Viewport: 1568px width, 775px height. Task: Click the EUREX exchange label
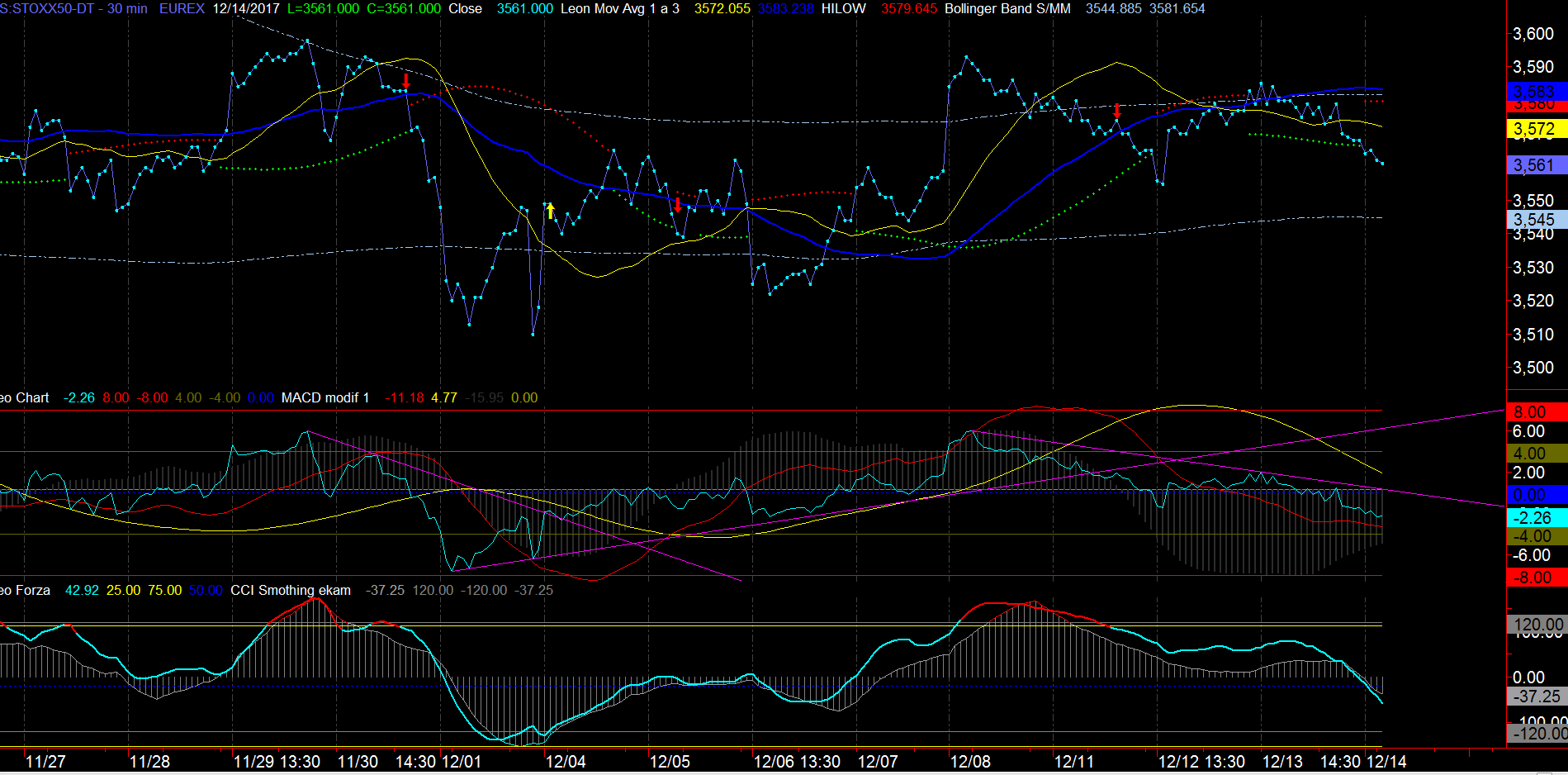tap(182, 8)
